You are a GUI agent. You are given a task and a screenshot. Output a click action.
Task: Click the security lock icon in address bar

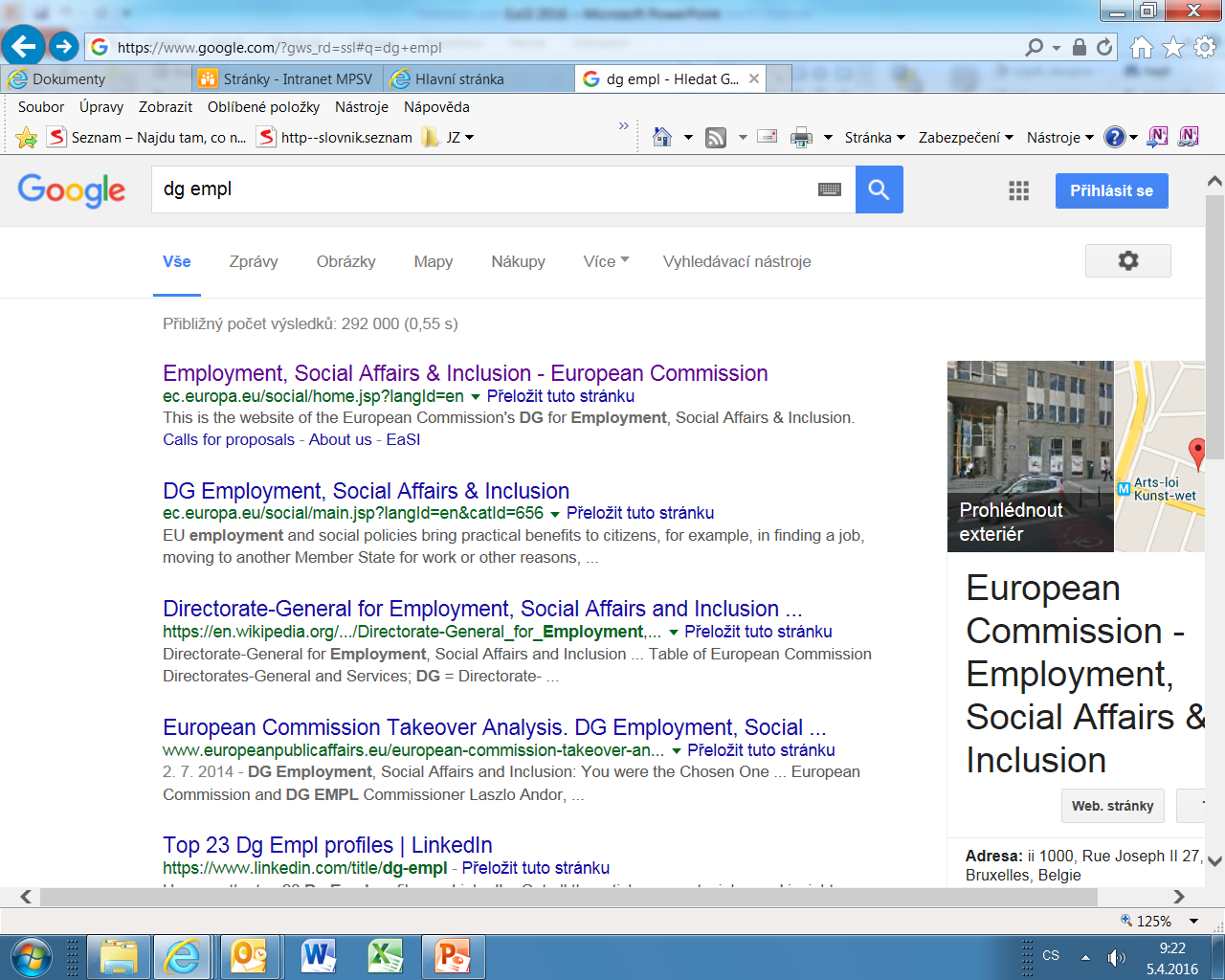point(1080,47)
